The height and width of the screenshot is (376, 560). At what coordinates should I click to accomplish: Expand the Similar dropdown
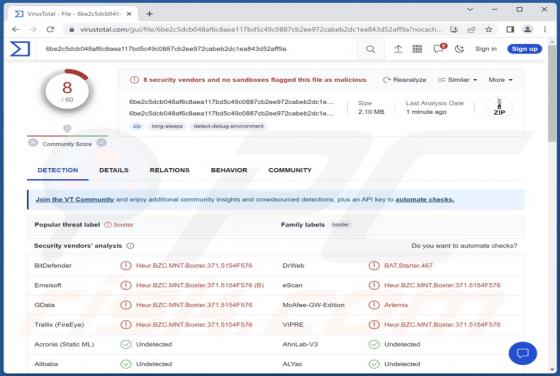coord(458,80)
